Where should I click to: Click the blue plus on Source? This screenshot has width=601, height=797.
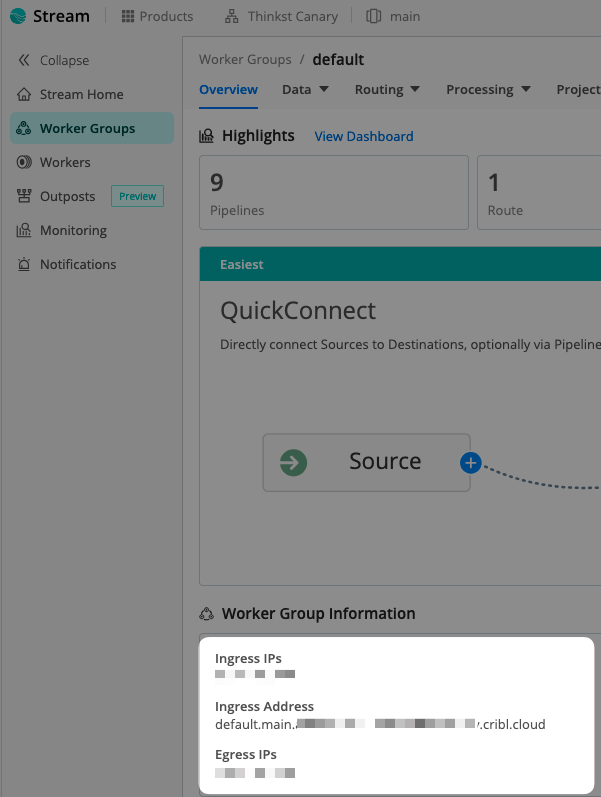pyautogui.click(x=470, y=462)
